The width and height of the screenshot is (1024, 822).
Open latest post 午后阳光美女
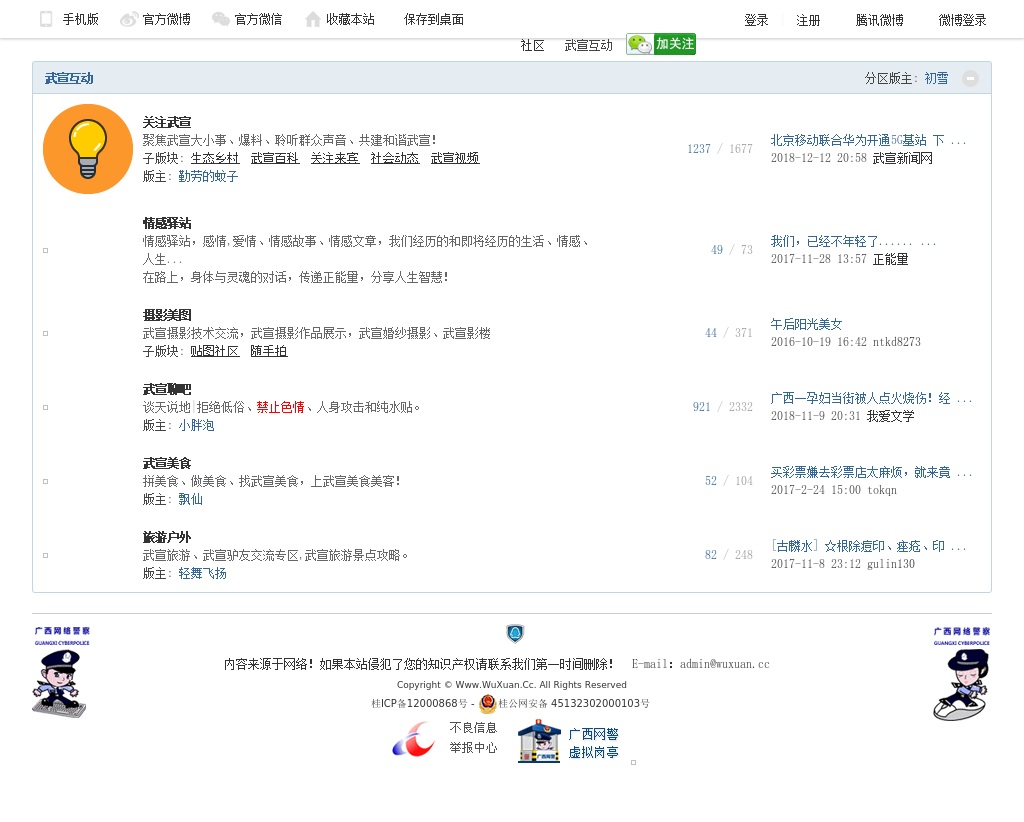click(806, 324)
